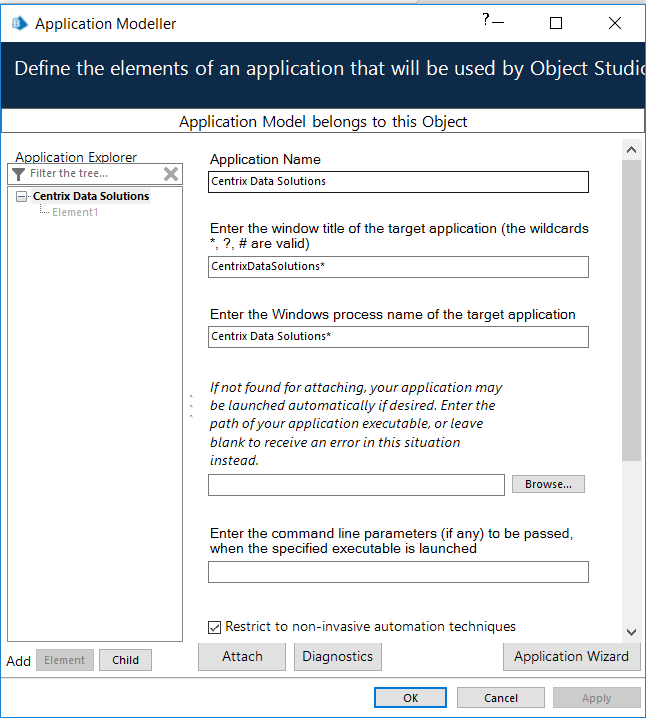Click the Cancel button

pos(500,698)
